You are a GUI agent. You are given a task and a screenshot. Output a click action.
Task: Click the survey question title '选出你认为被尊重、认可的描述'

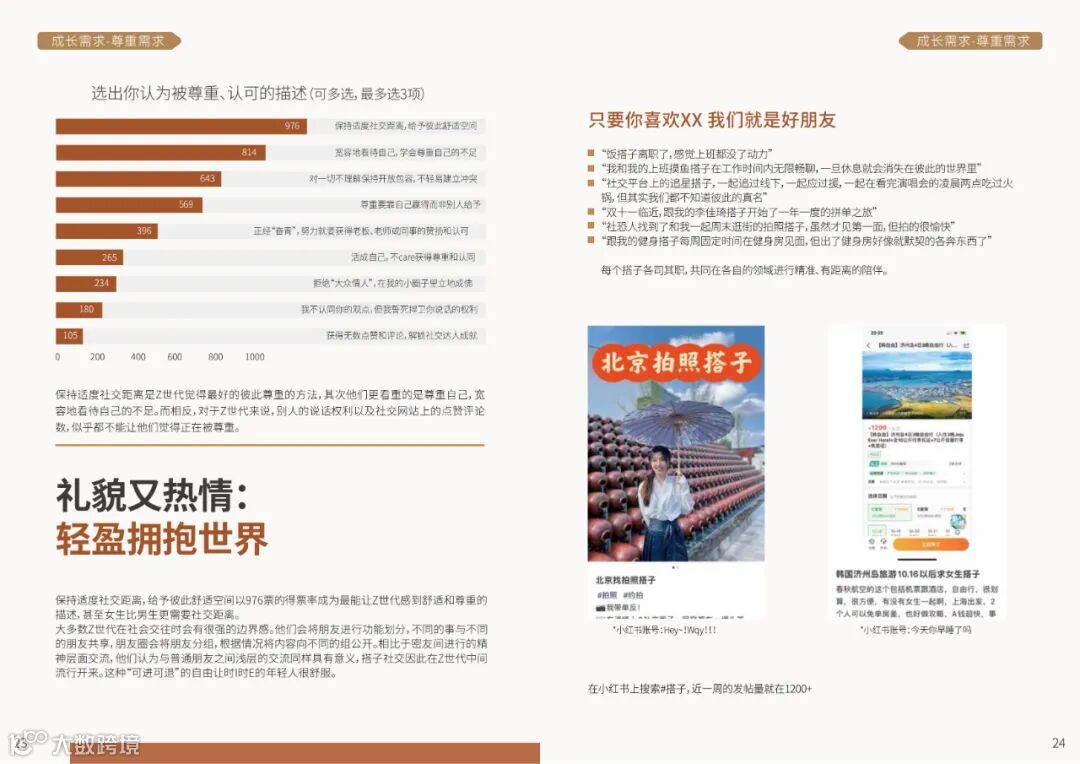(199, 93)
